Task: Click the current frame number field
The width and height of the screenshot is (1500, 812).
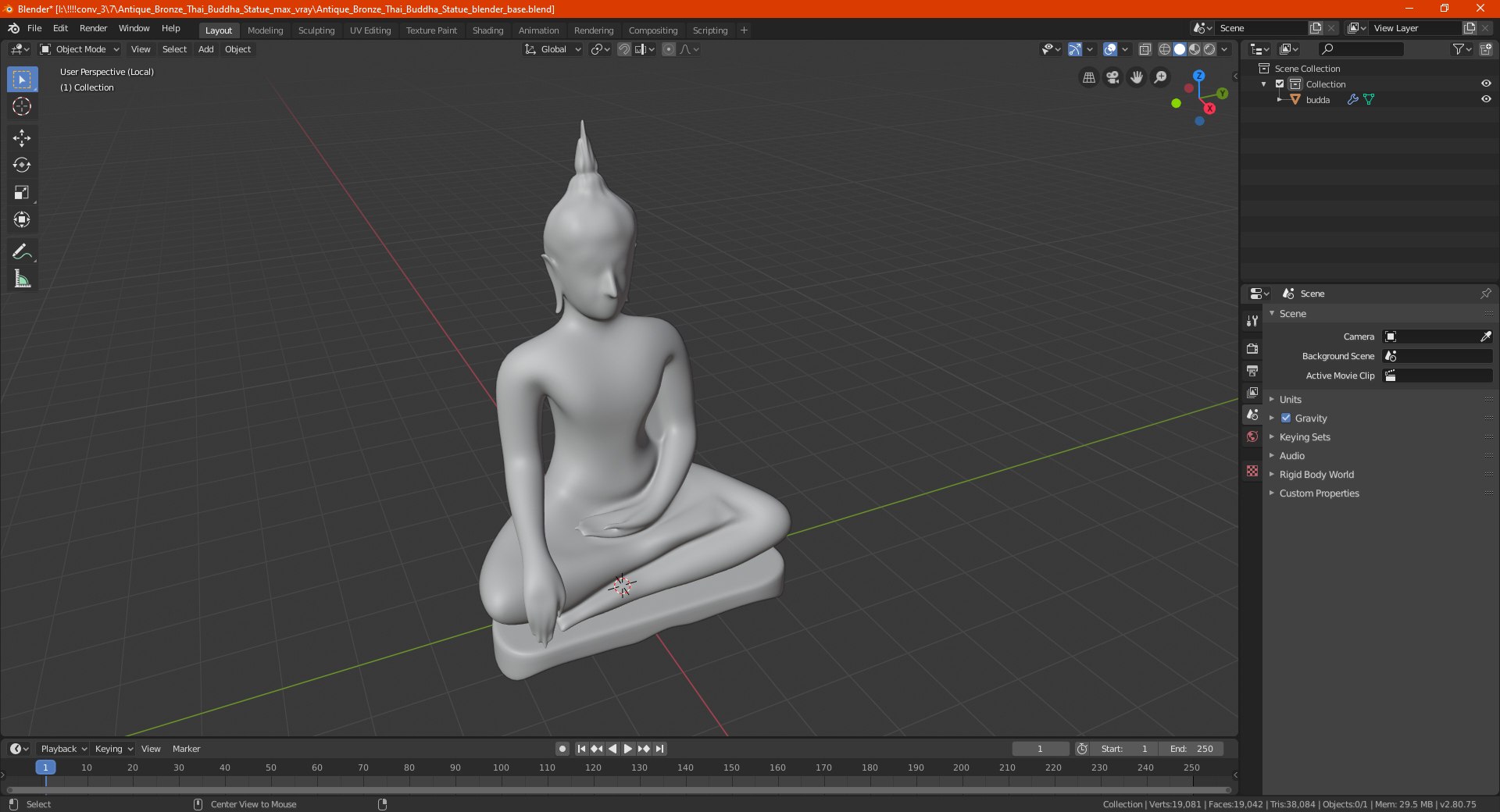Action: coord(1040,749)
